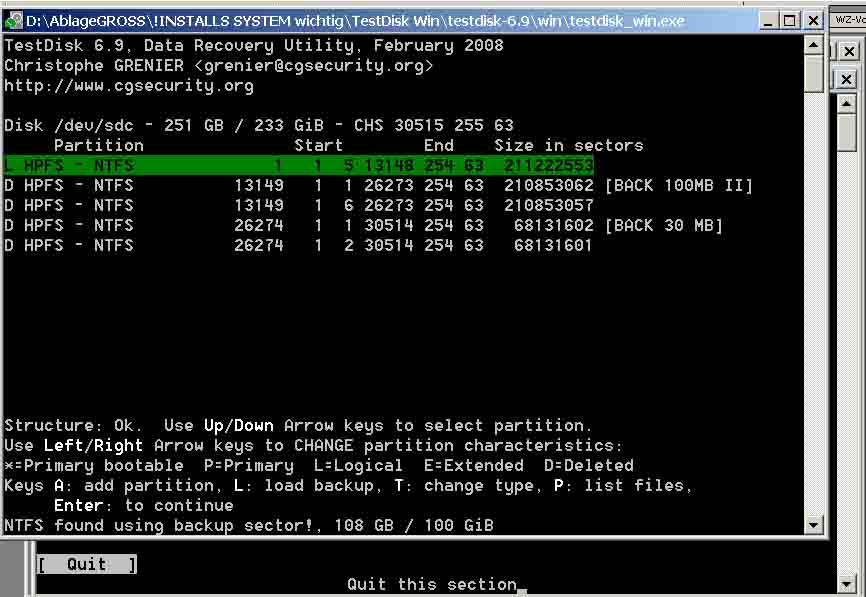Click 'Quit this section' text in the background console
The height and width of the screenshot is (597, 866).
[432, 584]
